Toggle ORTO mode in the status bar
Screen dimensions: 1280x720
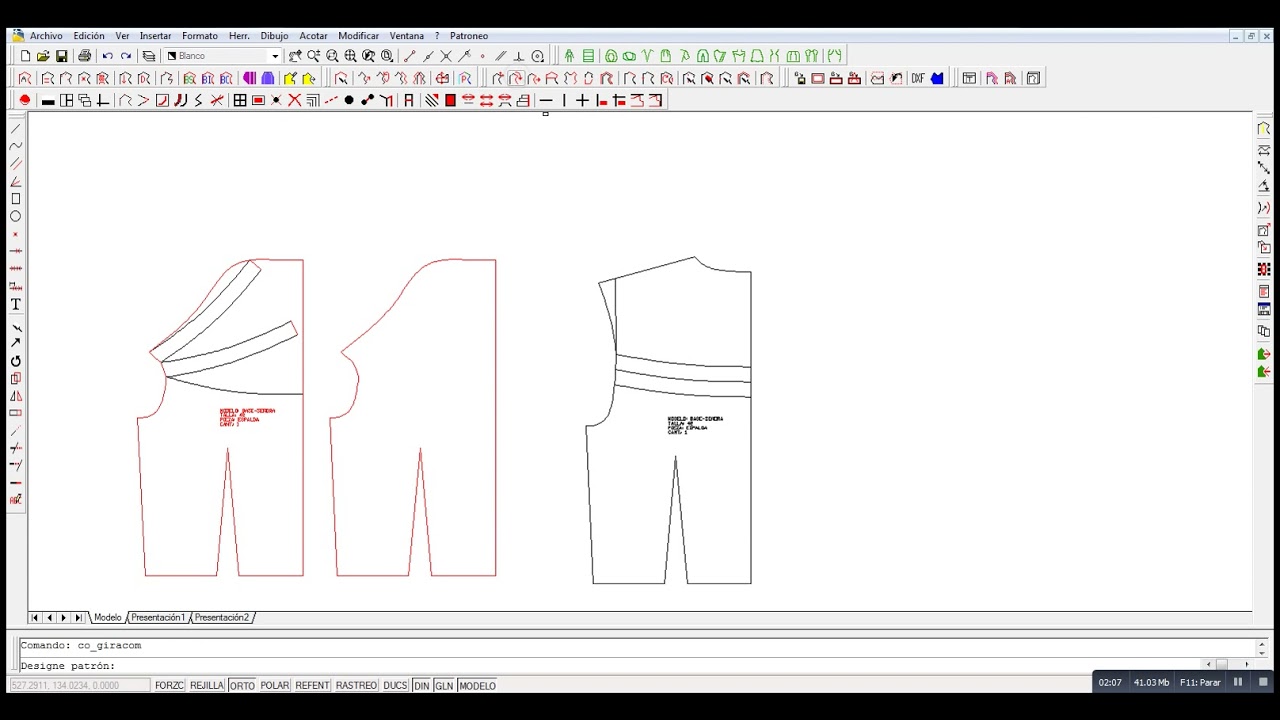[x=242, y=686]
